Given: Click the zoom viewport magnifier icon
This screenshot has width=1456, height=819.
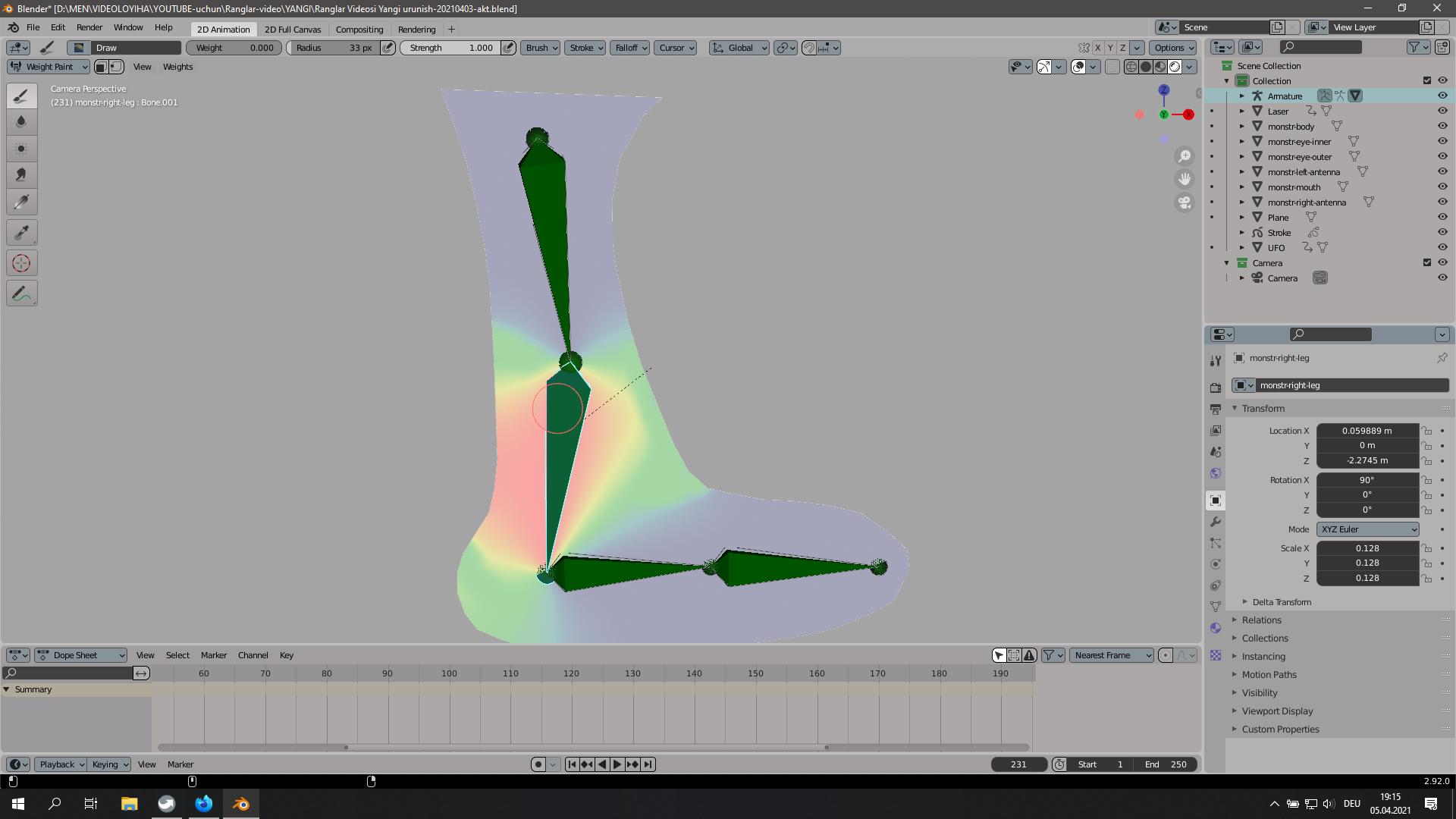Looking at the screenshot, I should (1185, 156).
